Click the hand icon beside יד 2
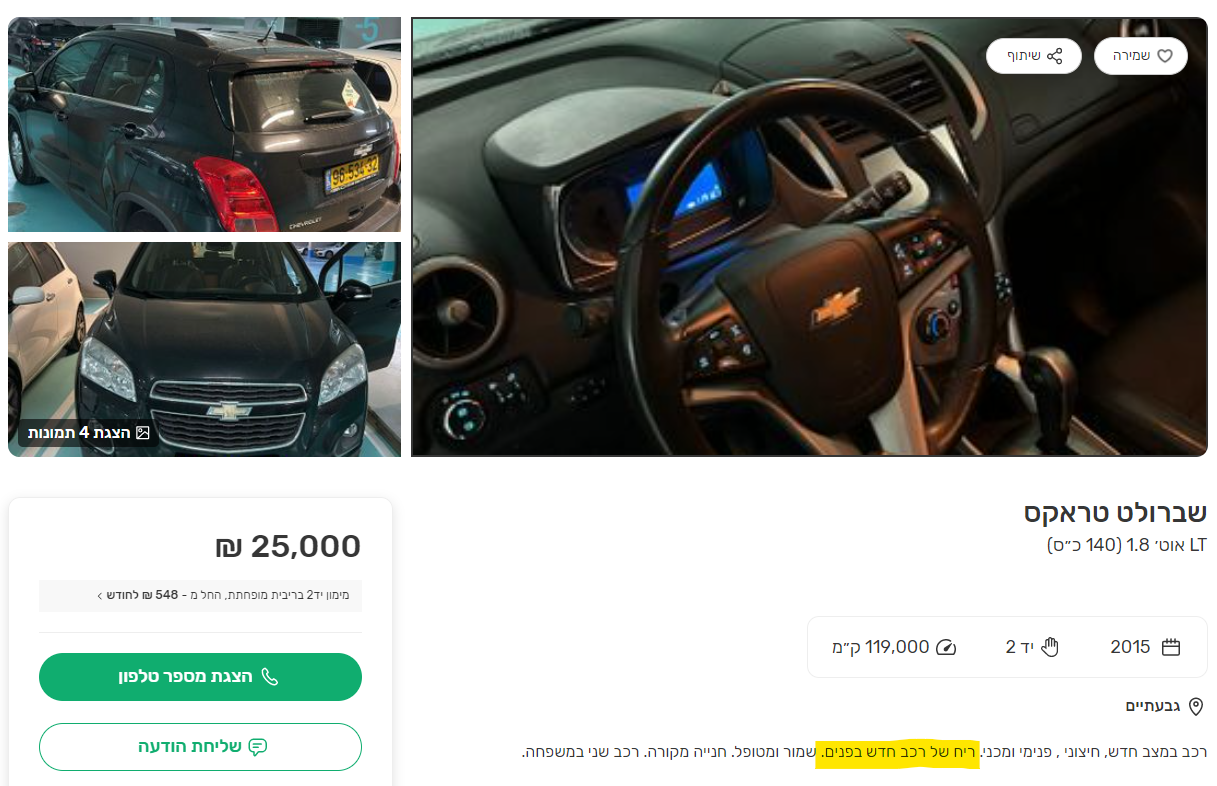Viewport: 1217px width, 786px height. [1049, 647]
